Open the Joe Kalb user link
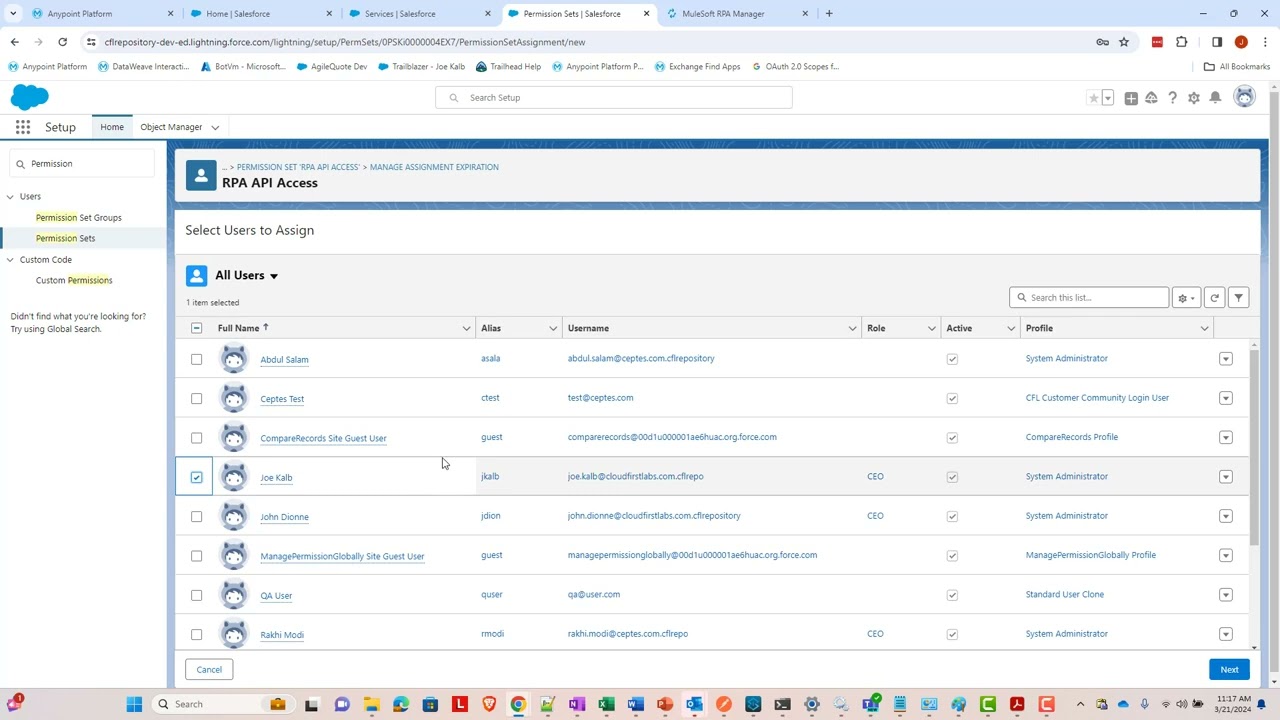Screen dimensions: 1280x720 pyautogui.click(x=276, y=478)
